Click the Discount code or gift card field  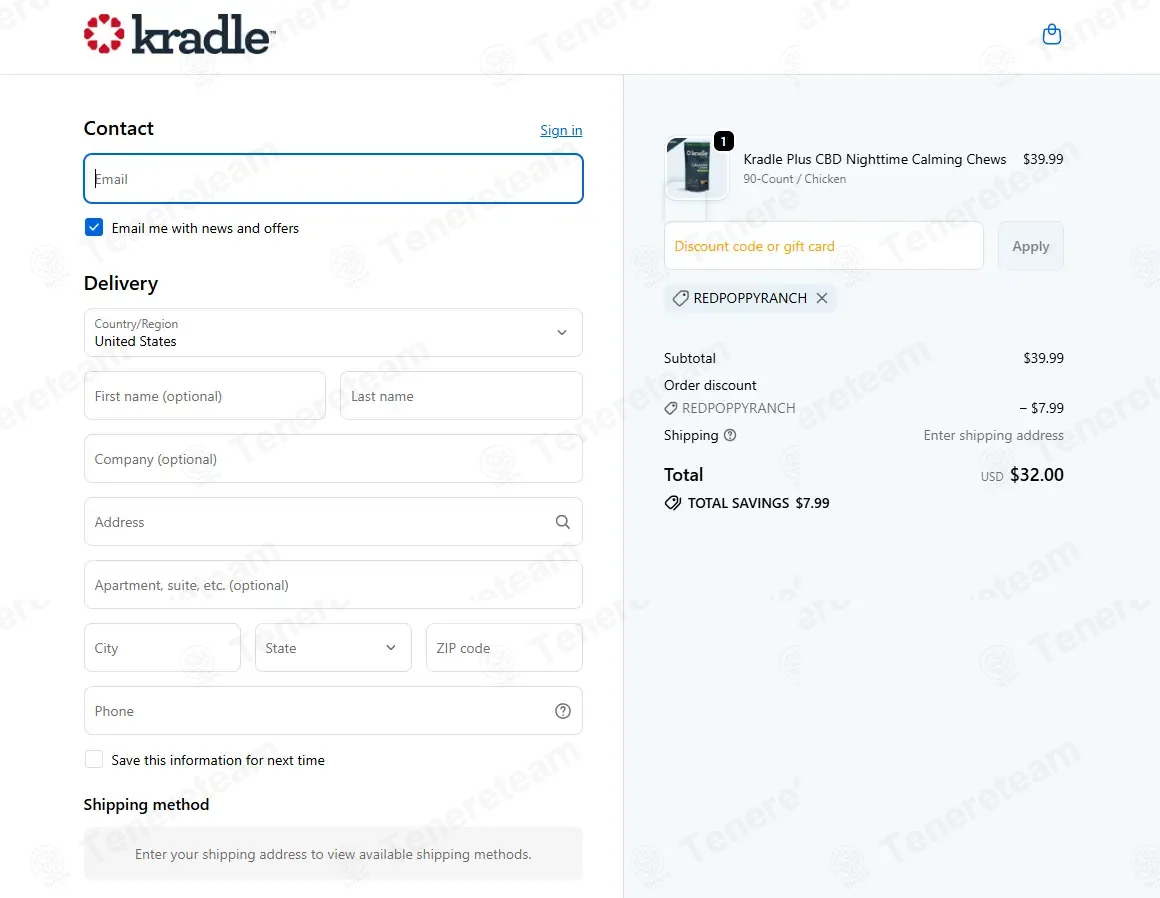(823, 246)
